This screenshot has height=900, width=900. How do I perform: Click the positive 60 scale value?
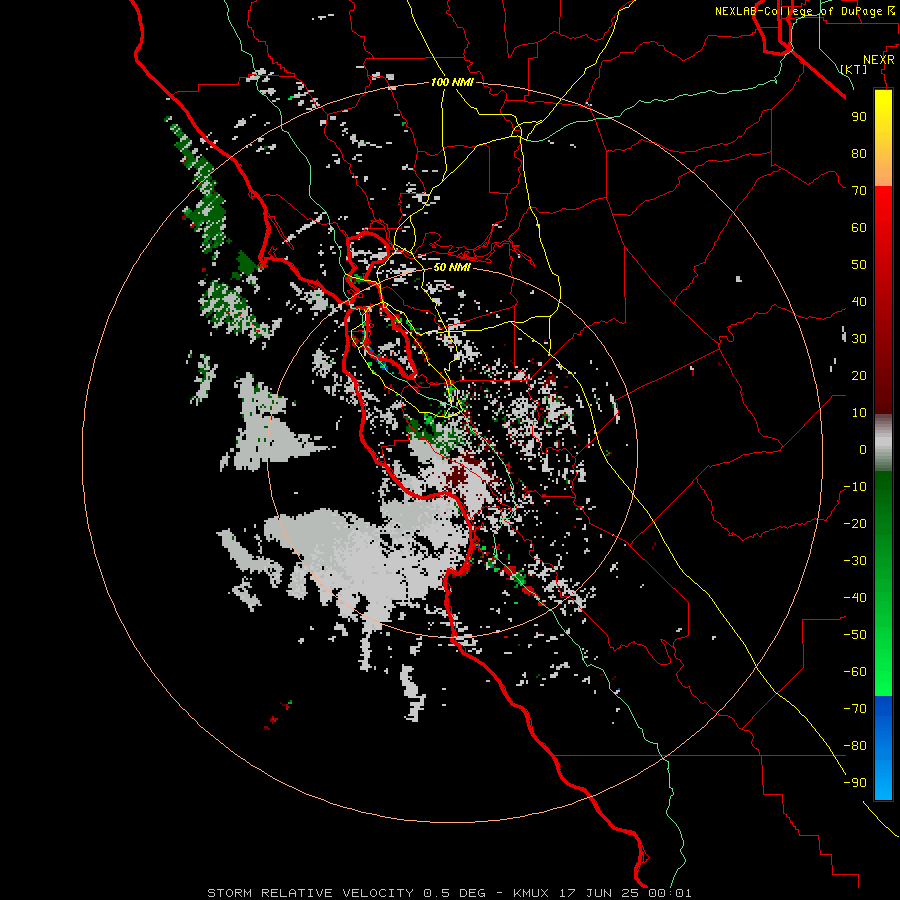click(859, 227)
